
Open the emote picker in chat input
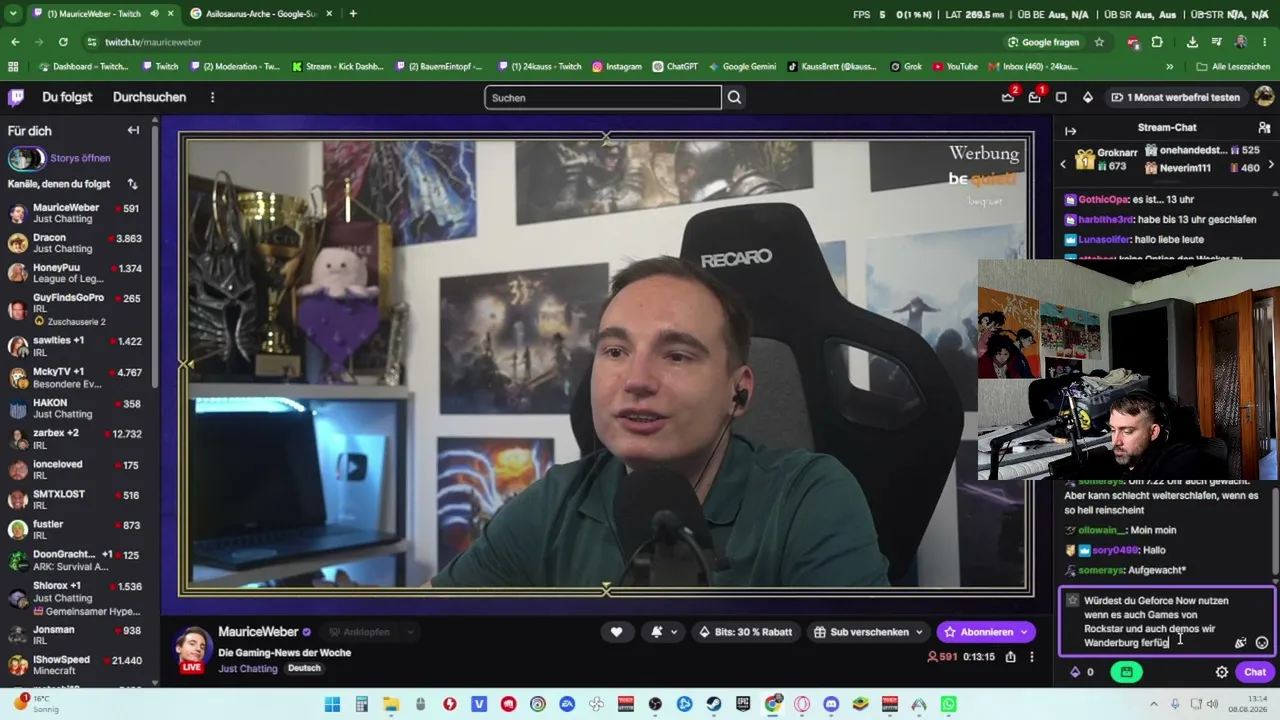point(1262,643)
